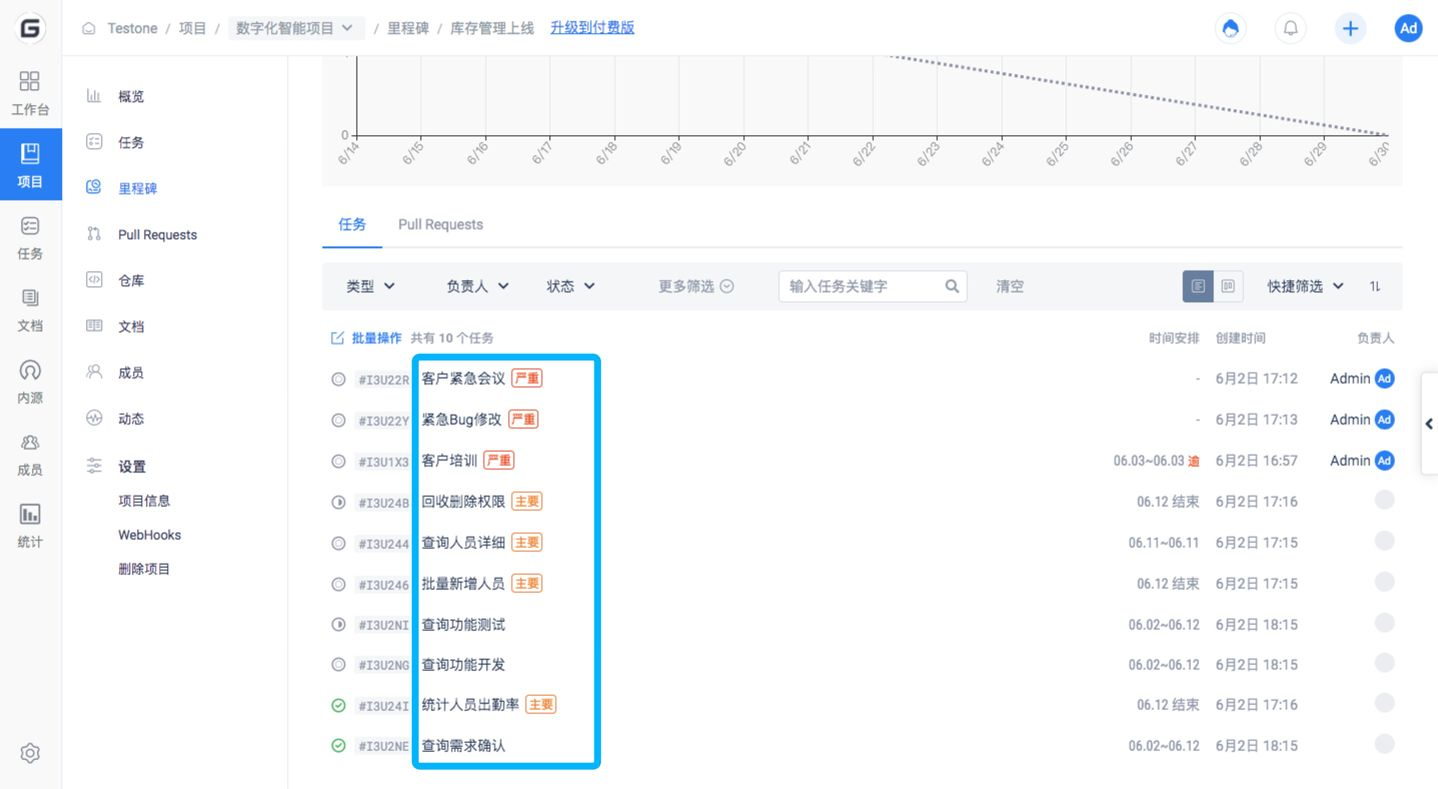The image size is (1438, 789).
Task: Toggle completed check of 查询需求确认 task
Action: (x=338, y=745)
